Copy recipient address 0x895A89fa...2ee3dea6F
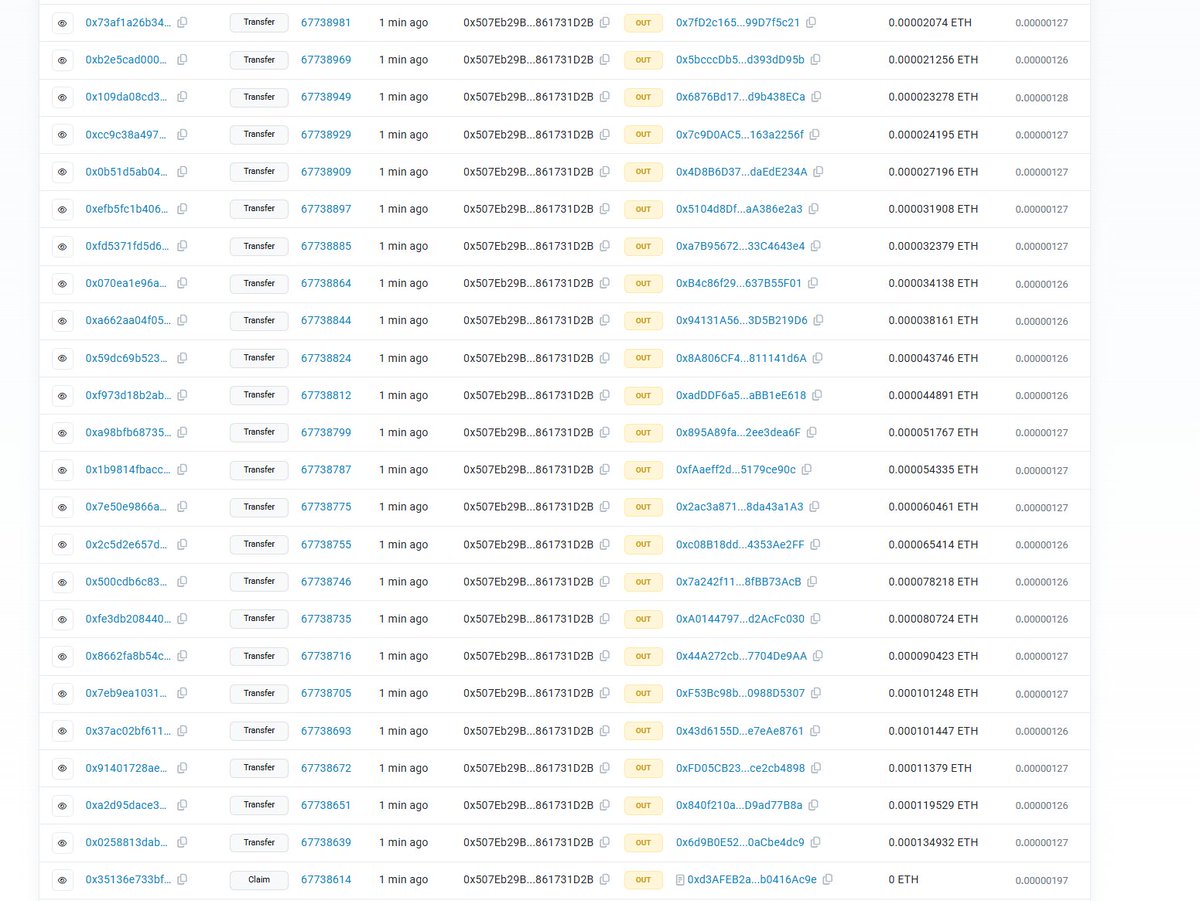This screenshot has height=901, width=1200. tap(811, 432)
